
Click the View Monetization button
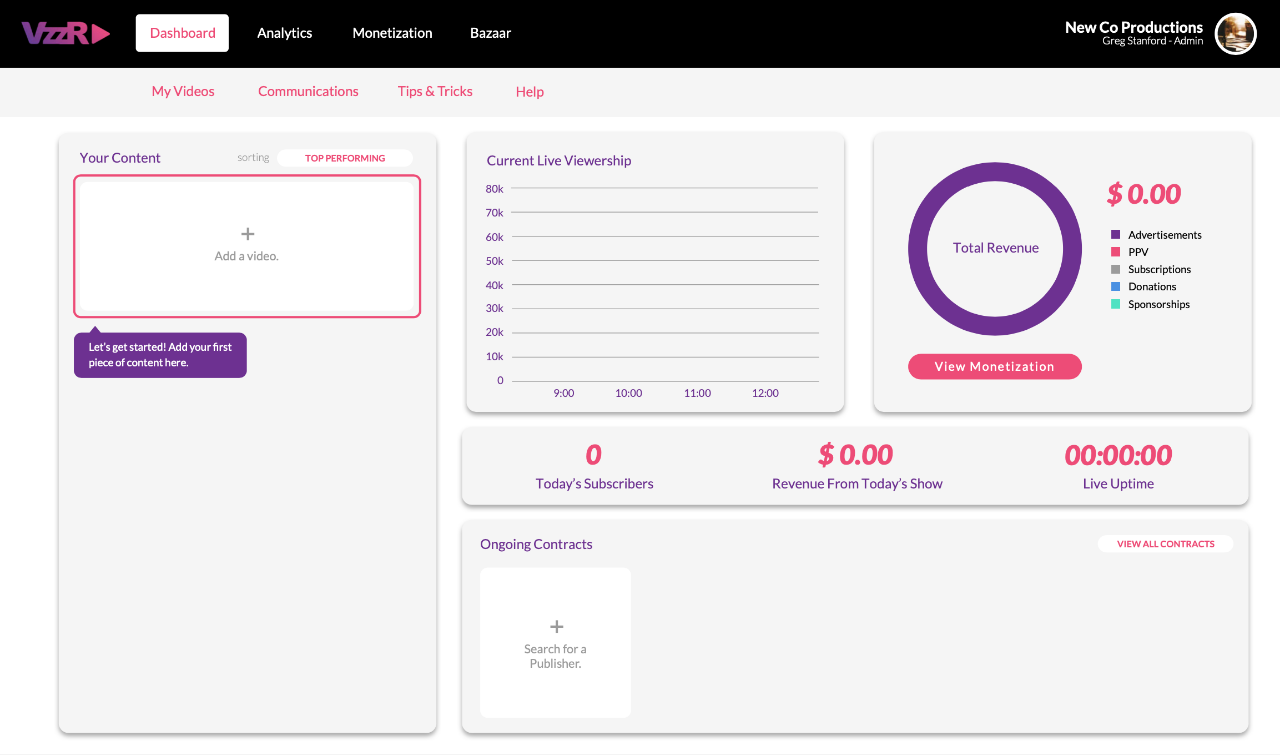pyautogui.click(x=995, y=367)
